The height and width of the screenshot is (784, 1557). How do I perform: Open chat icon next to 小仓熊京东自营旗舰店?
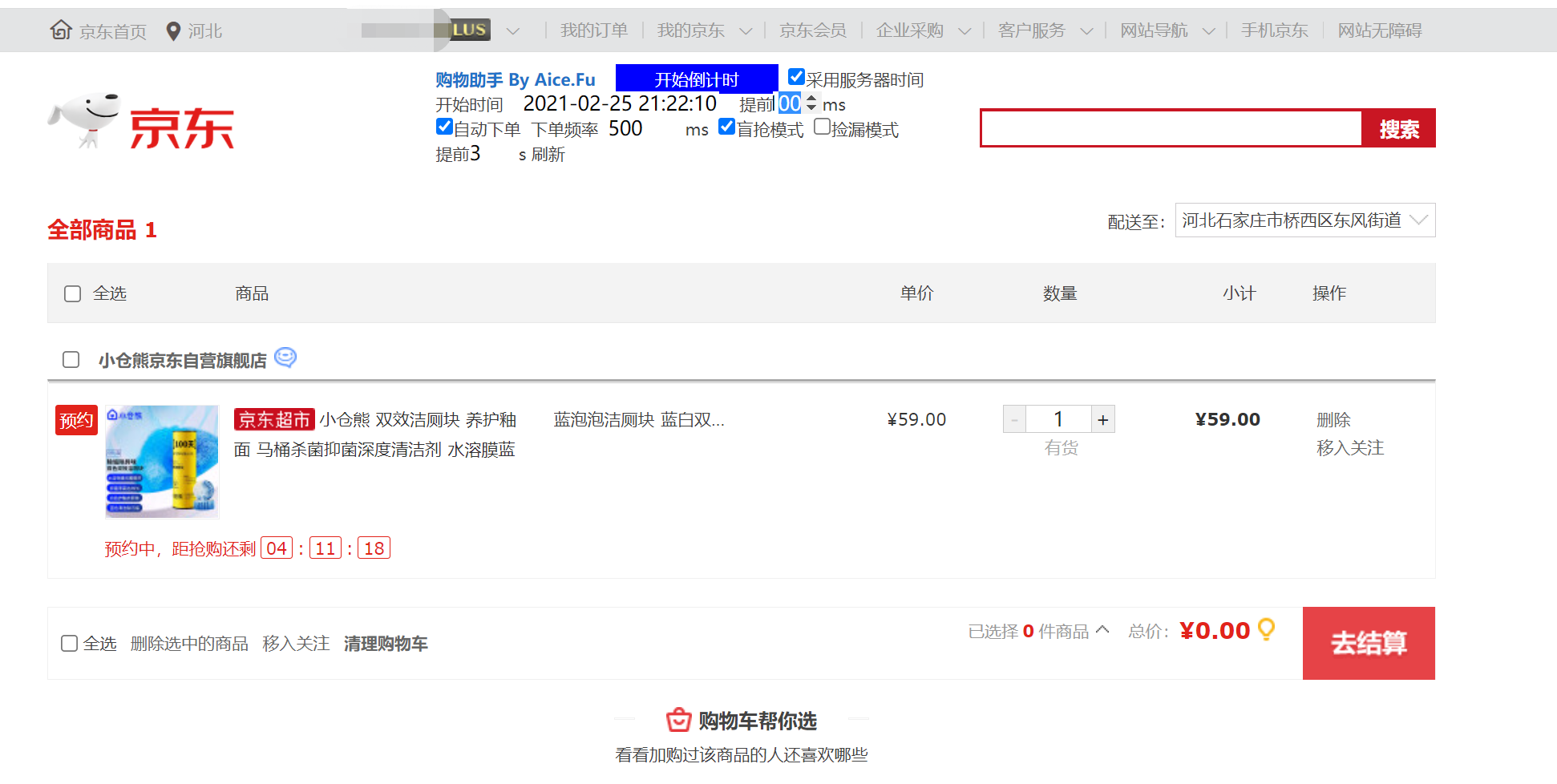285,358
